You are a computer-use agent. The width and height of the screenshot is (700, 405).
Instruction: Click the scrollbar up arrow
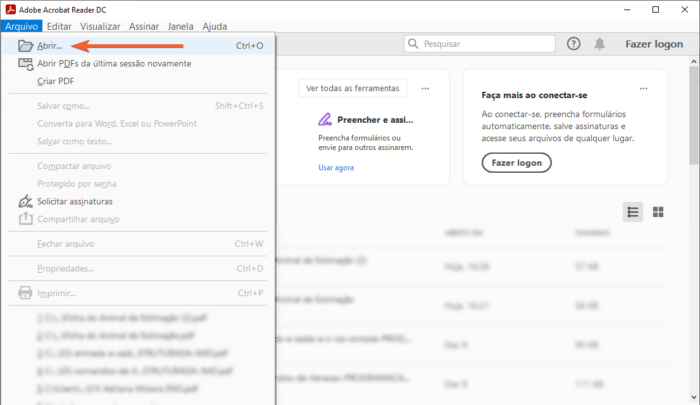[694, 62]
